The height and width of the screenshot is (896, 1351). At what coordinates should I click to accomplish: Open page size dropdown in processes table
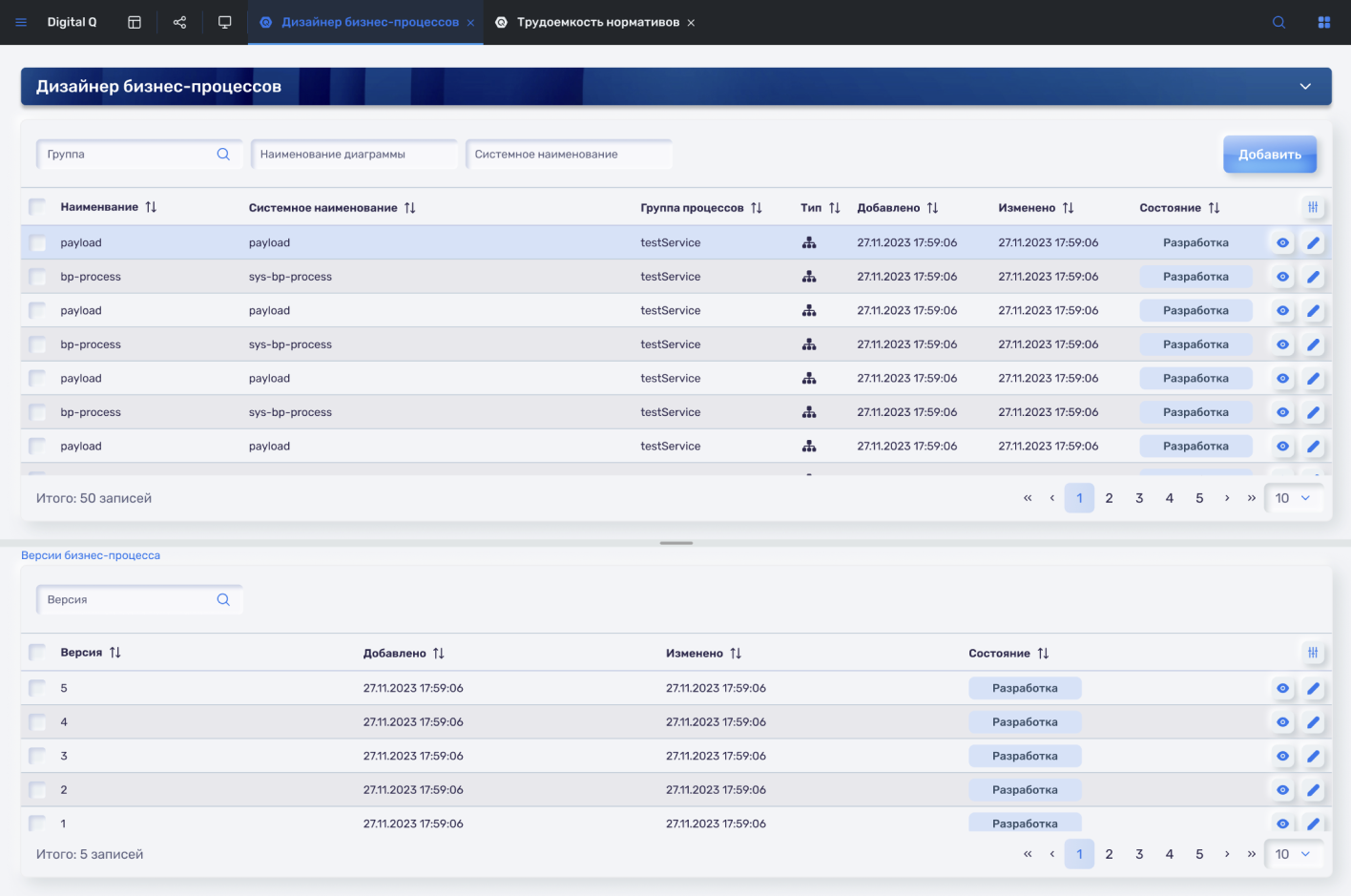coord(1293,498)
